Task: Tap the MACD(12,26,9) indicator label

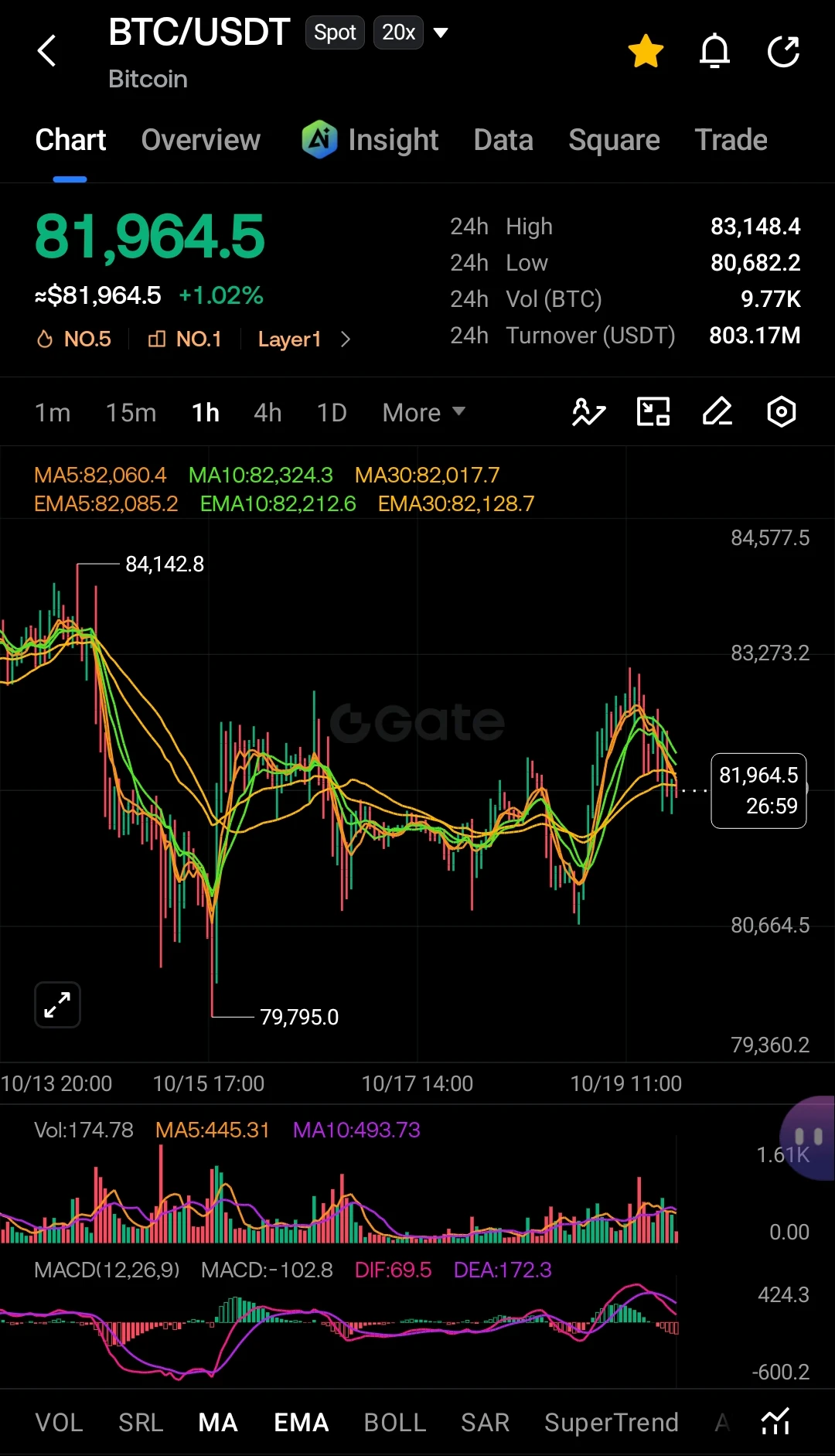Action: [x=107, y=1270]
